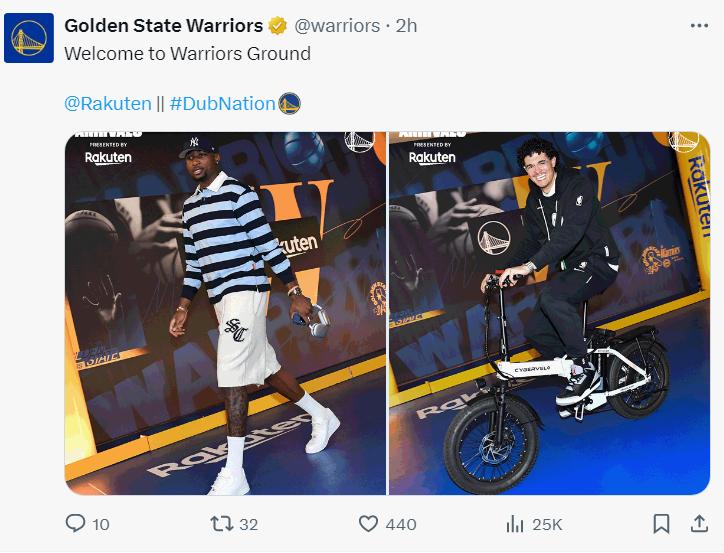This screenshot has height=553, width=724.
Task: Click the Warriors profile avatar logo
Action: pyautogui.click(x=29, y=38)
